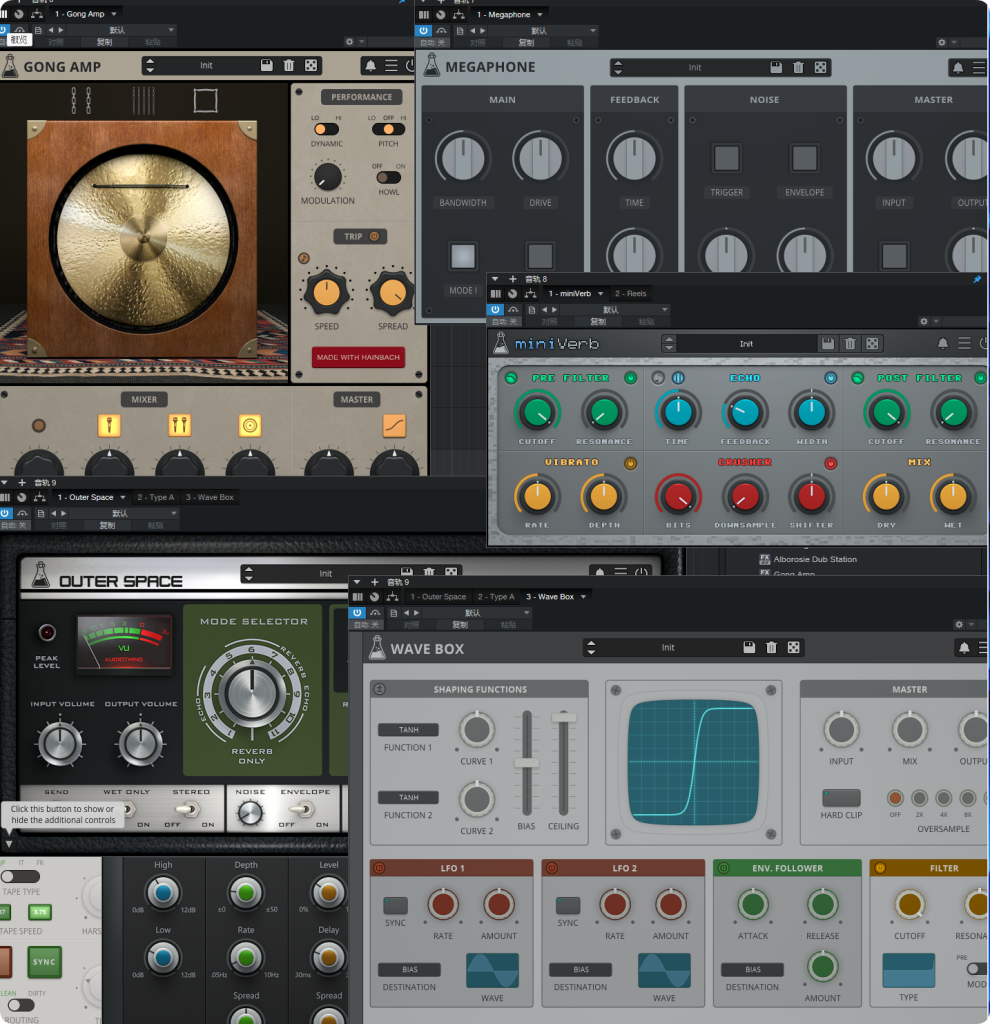Screen dimensions: 990x1024
Task: Delete preset in Gong Amp header
Action: click(x=289, y=65)
